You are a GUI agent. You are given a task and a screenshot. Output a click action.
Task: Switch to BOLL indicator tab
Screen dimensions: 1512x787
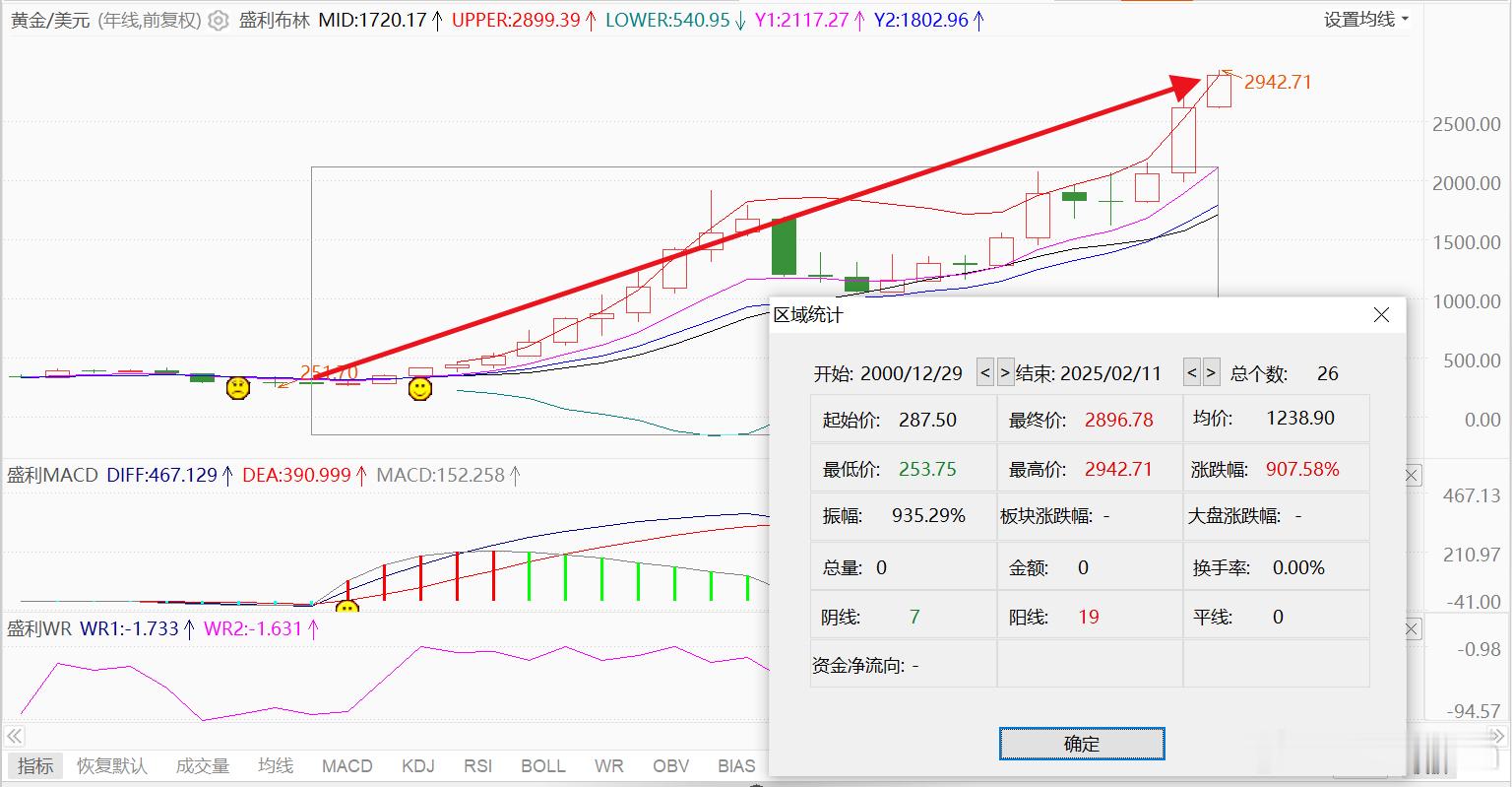point(543,766)
